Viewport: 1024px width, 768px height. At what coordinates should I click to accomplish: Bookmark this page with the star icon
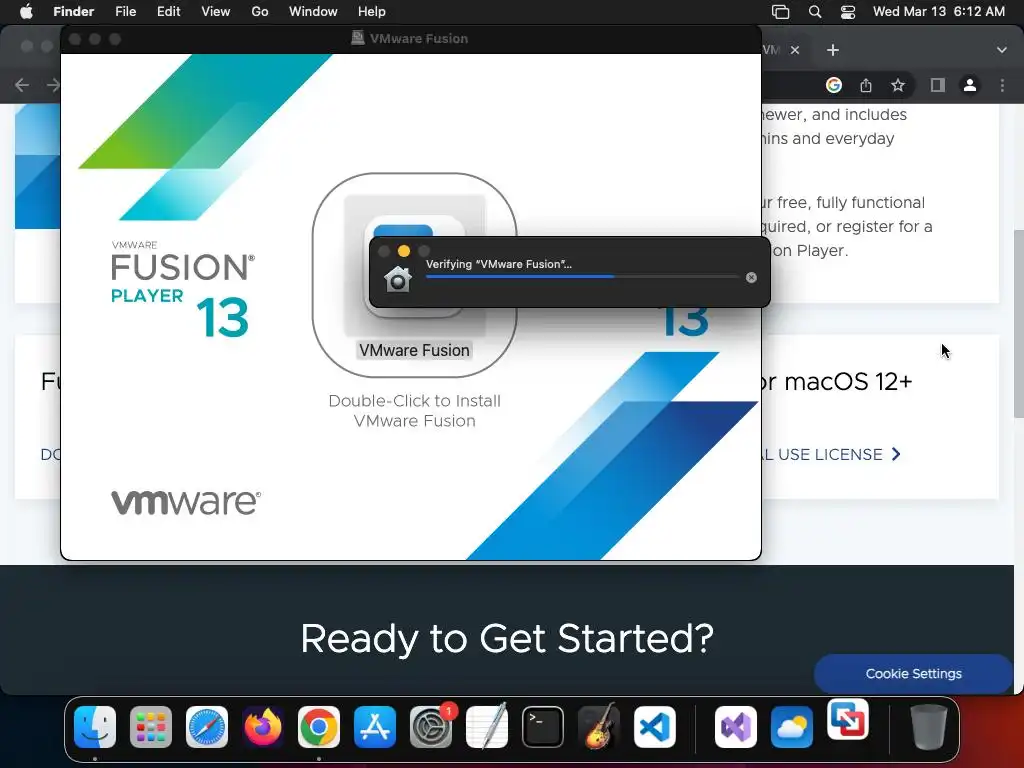point(898,85)
